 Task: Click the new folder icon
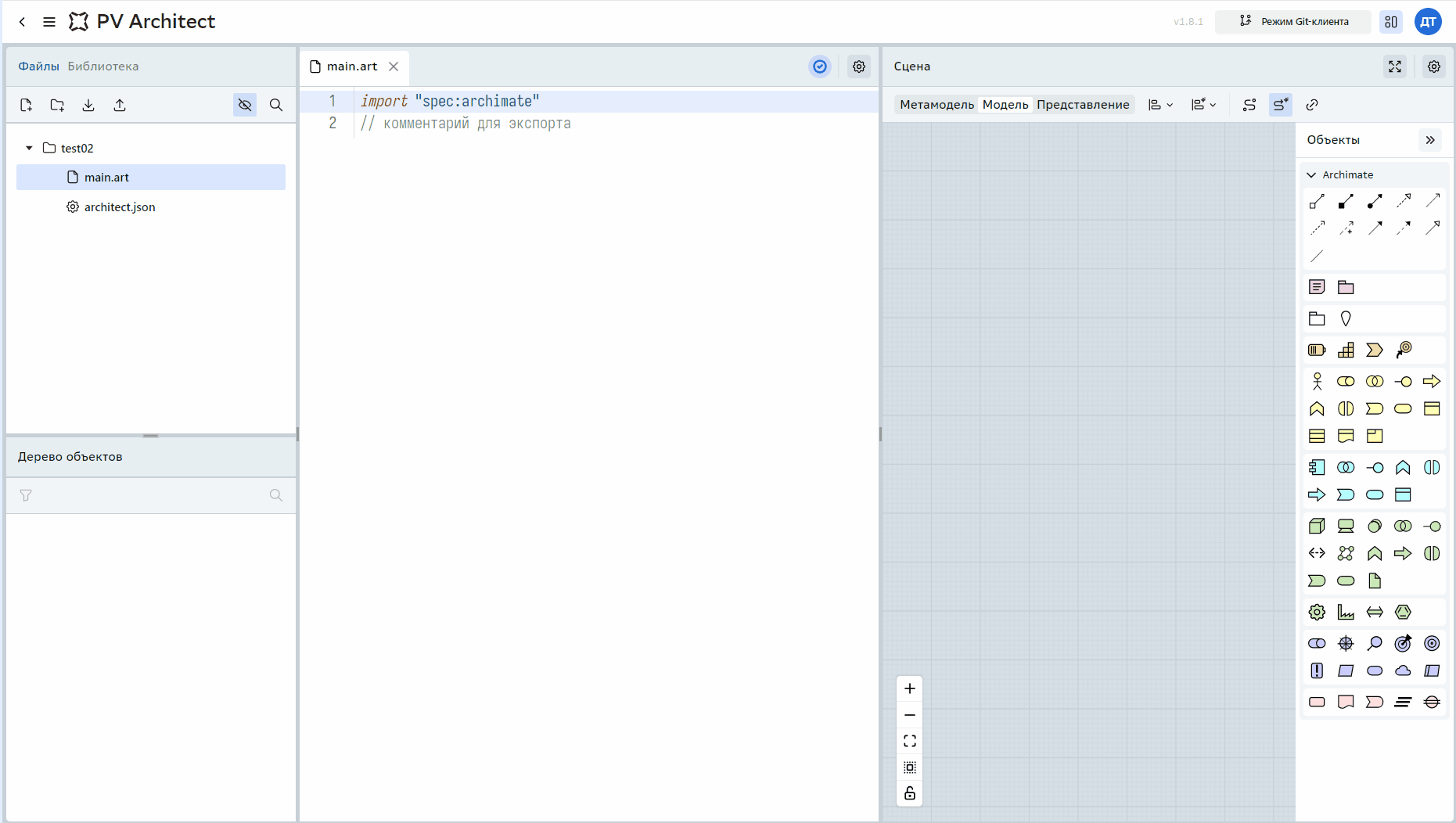pos(57,105)
